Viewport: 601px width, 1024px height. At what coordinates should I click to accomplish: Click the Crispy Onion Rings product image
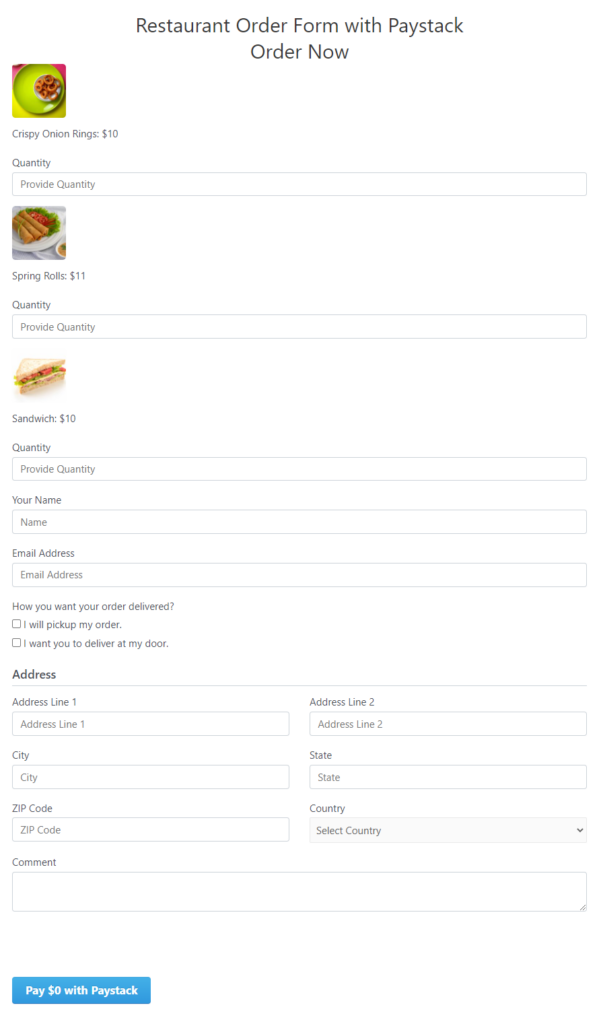pyautogui.click(x=39, y=91)
